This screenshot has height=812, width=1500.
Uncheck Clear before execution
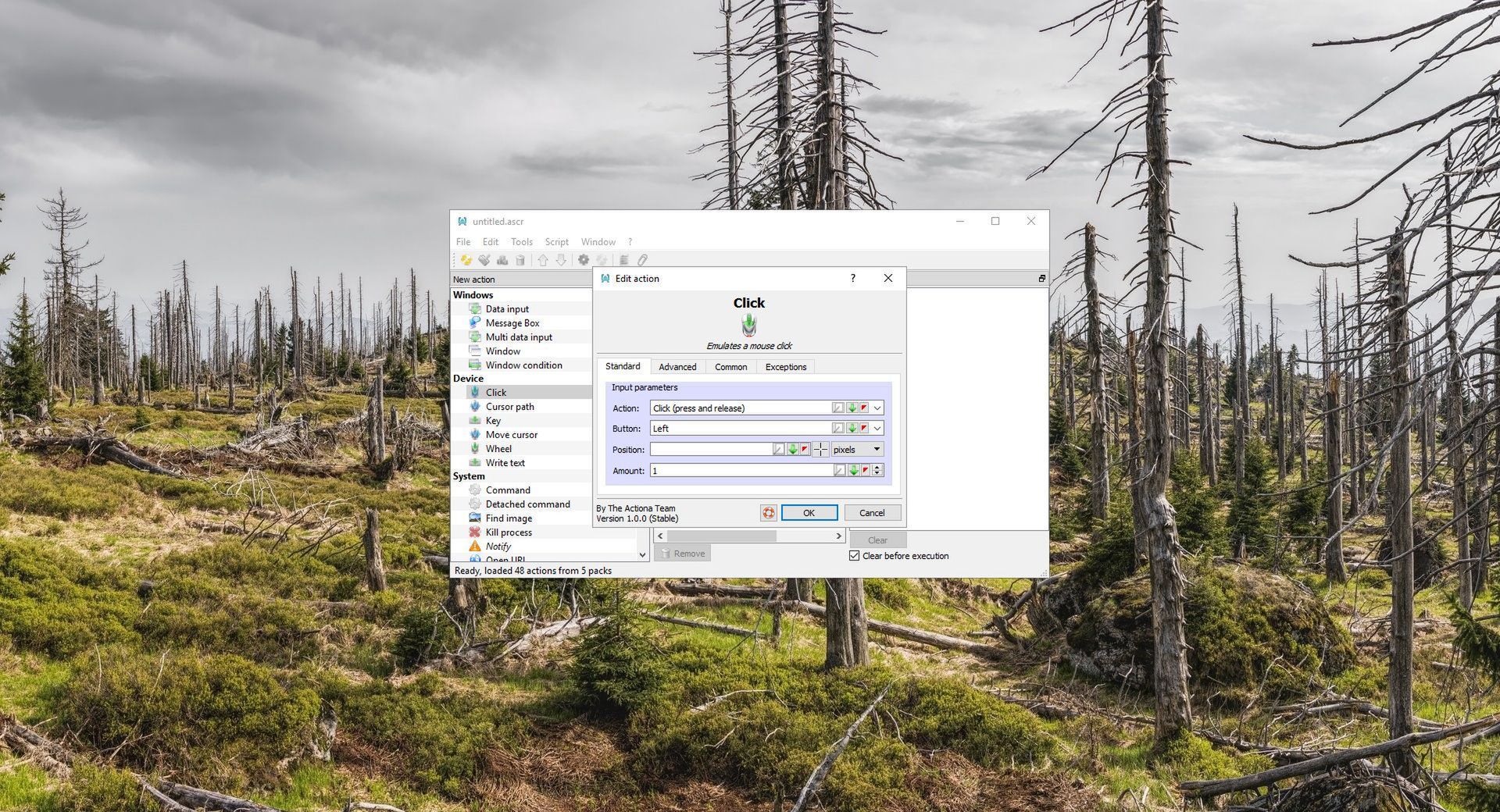pos(854,555)
